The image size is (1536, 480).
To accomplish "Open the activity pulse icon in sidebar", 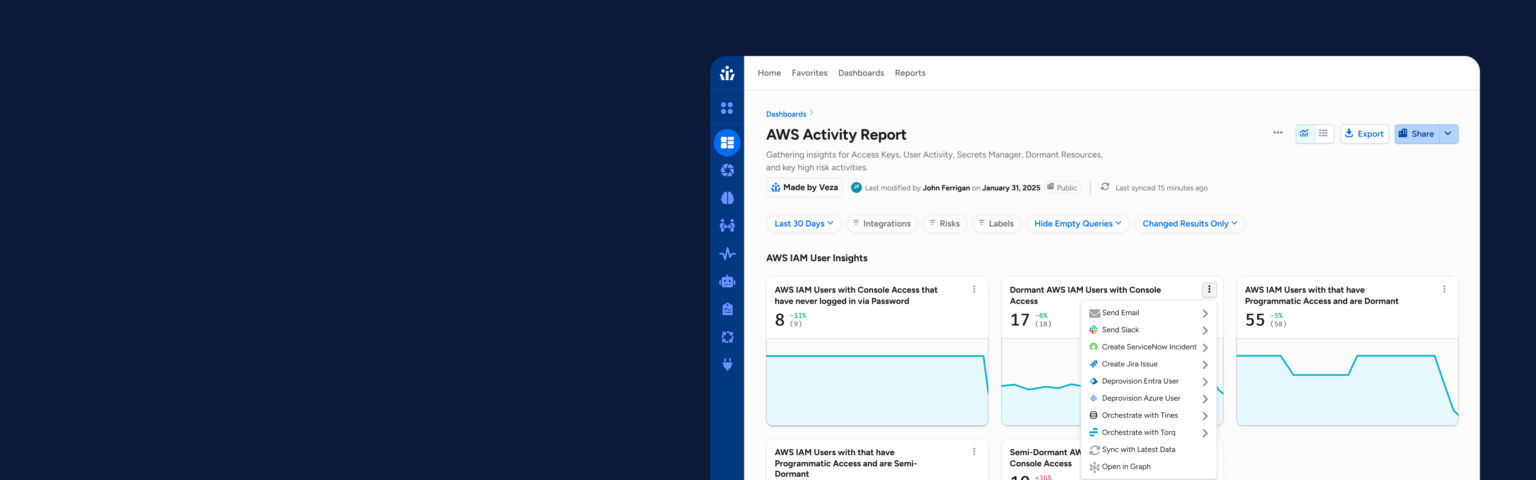I will [727, 253].
